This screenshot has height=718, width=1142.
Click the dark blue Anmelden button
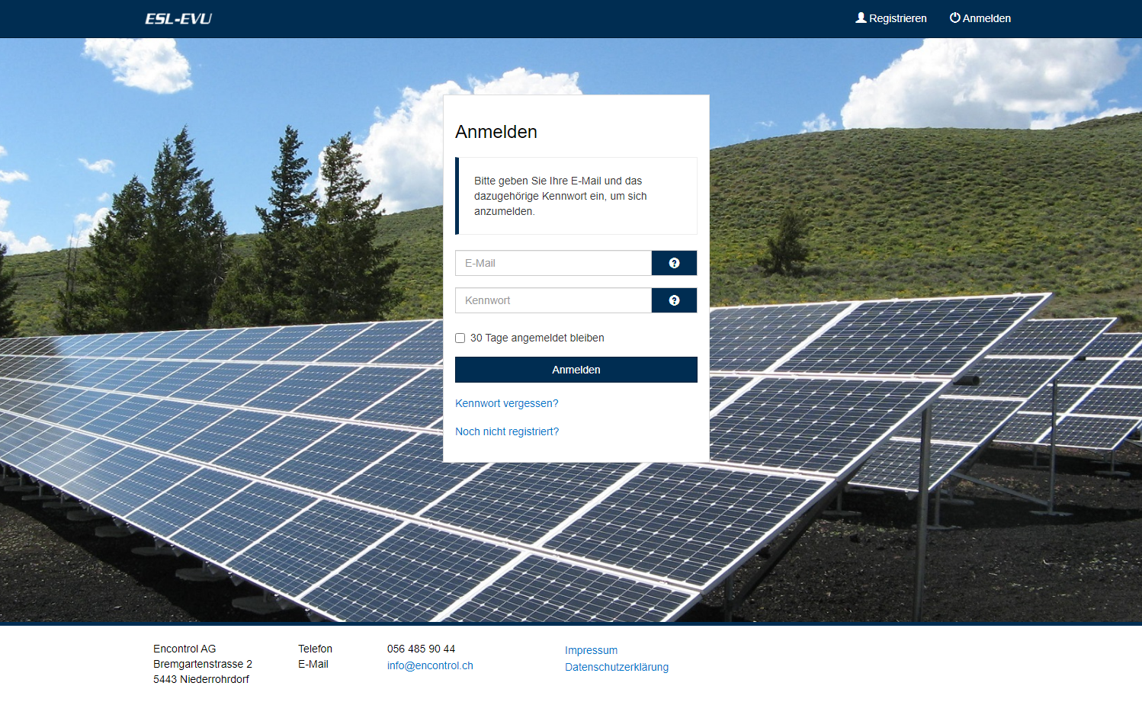pyautogui.click(x=576, y=369)
